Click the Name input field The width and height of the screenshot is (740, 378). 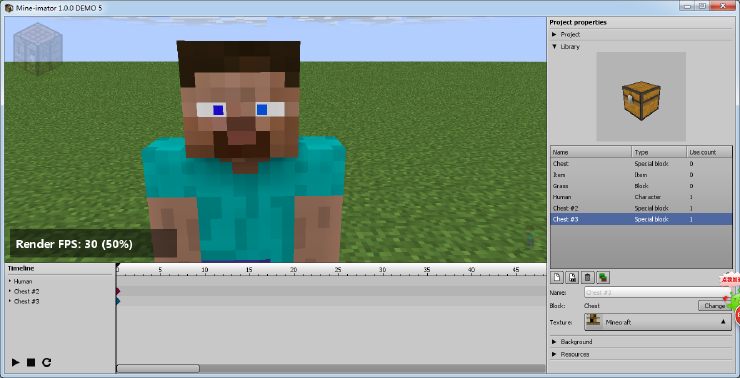[x=657, y=293]
